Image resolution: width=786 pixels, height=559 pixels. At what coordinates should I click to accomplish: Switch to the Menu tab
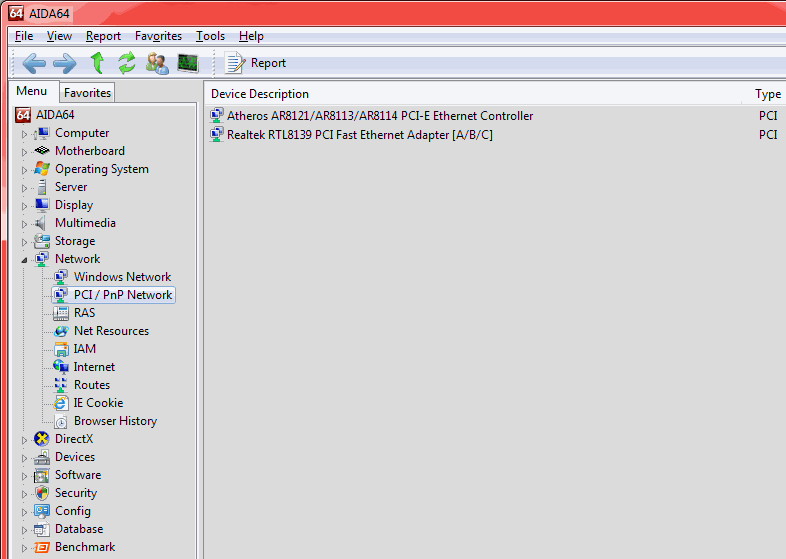click(x=32, y=91)
